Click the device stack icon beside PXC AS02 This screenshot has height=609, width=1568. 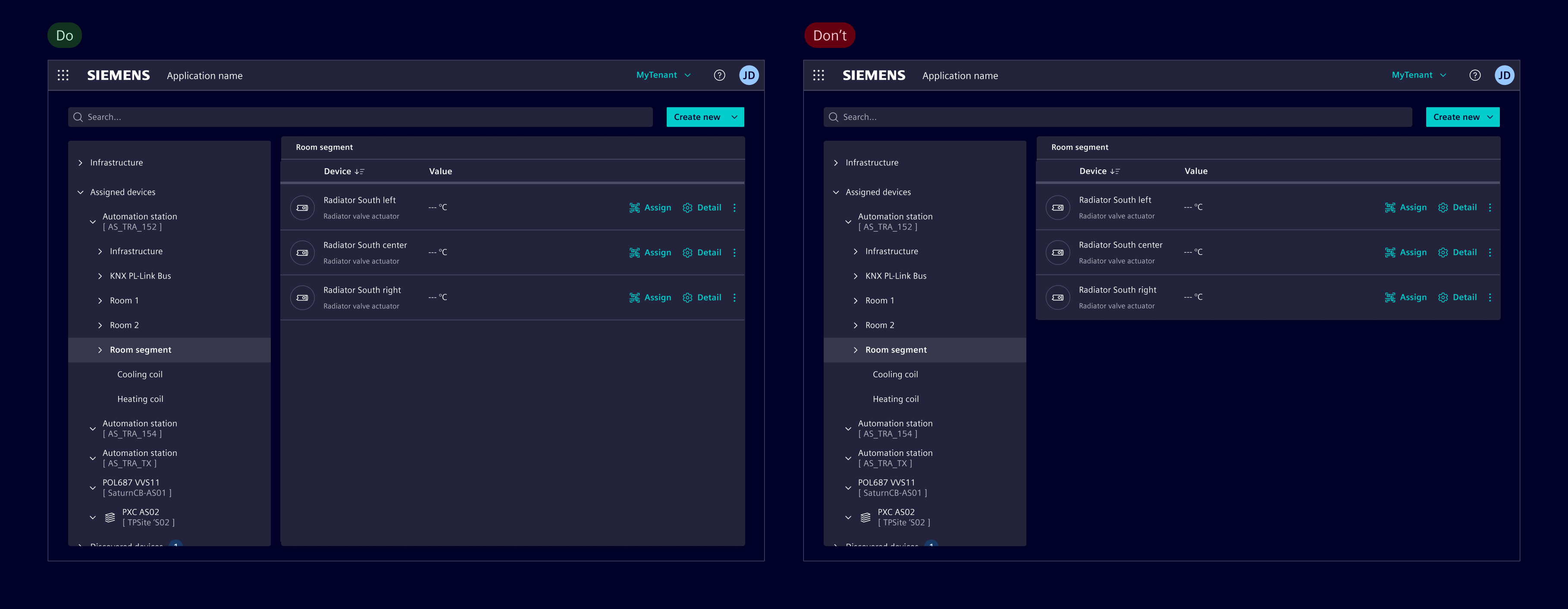tap(110, 517)
